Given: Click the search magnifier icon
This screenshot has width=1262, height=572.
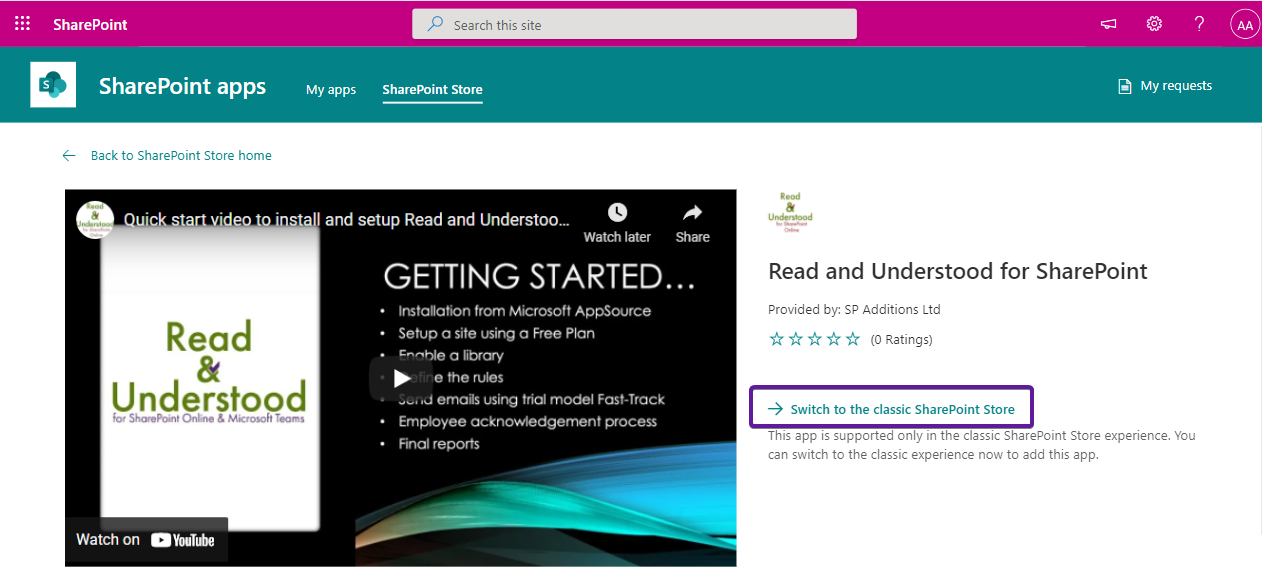Looking at the screenshot, I should 435,24.
